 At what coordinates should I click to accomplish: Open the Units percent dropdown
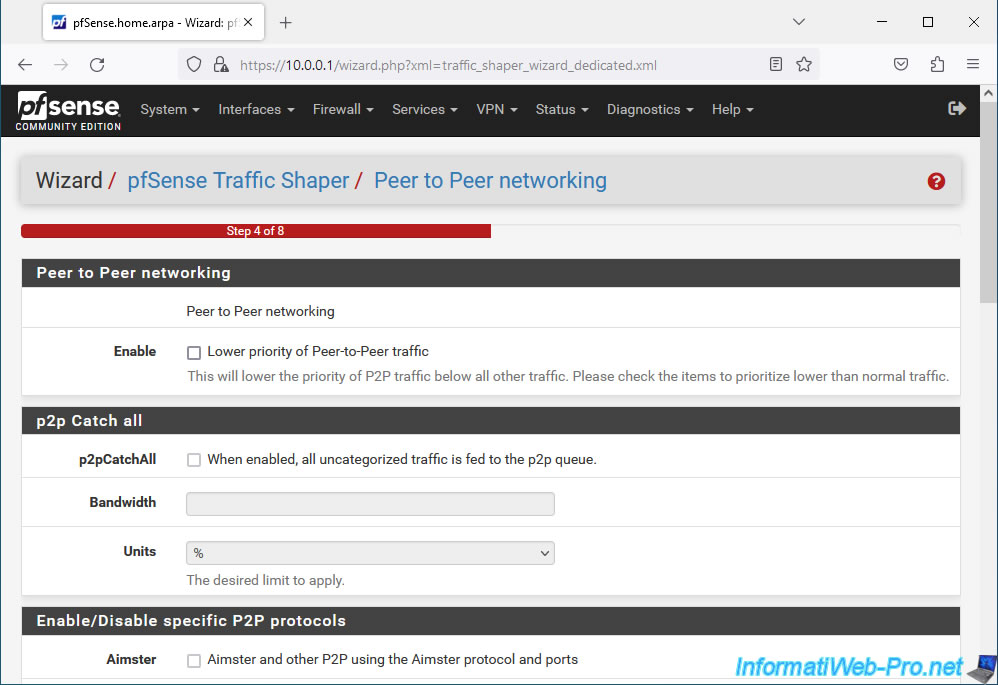click(x=370, y=553)
